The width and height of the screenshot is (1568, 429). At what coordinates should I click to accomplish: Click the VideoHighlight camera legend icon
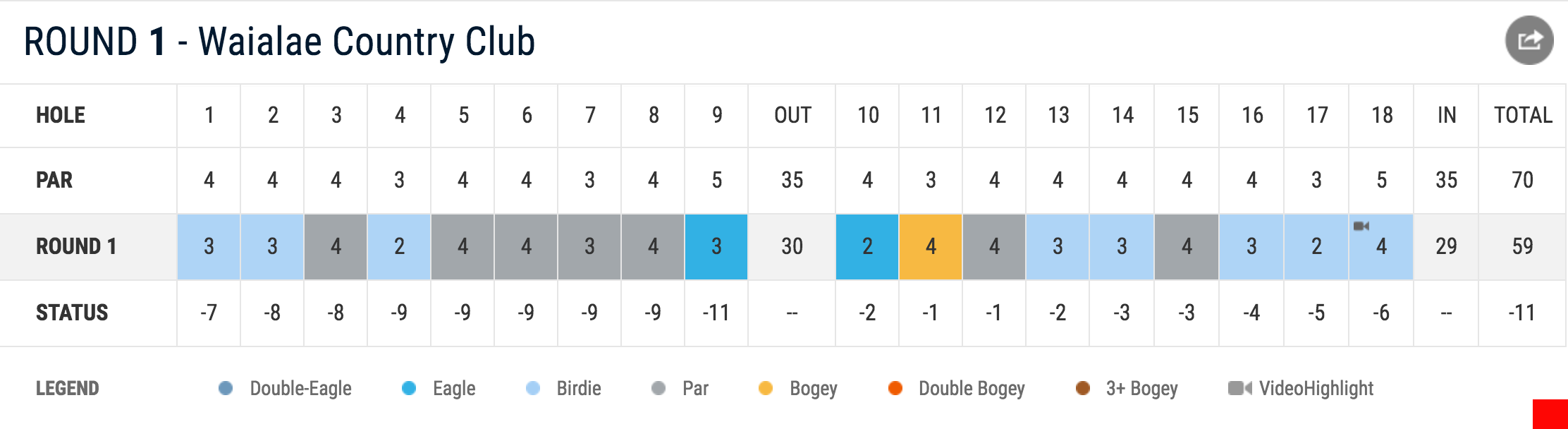click(x=1239, y=388)
